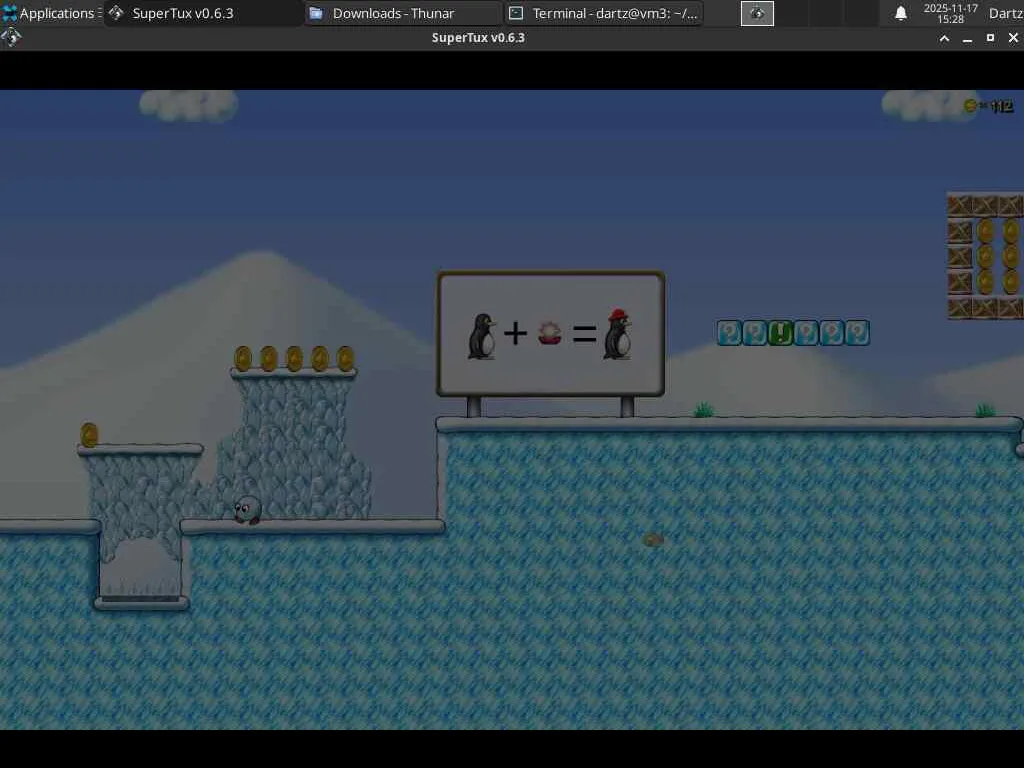Click the red-hat fire Tux on the sign

coord(617,334)
